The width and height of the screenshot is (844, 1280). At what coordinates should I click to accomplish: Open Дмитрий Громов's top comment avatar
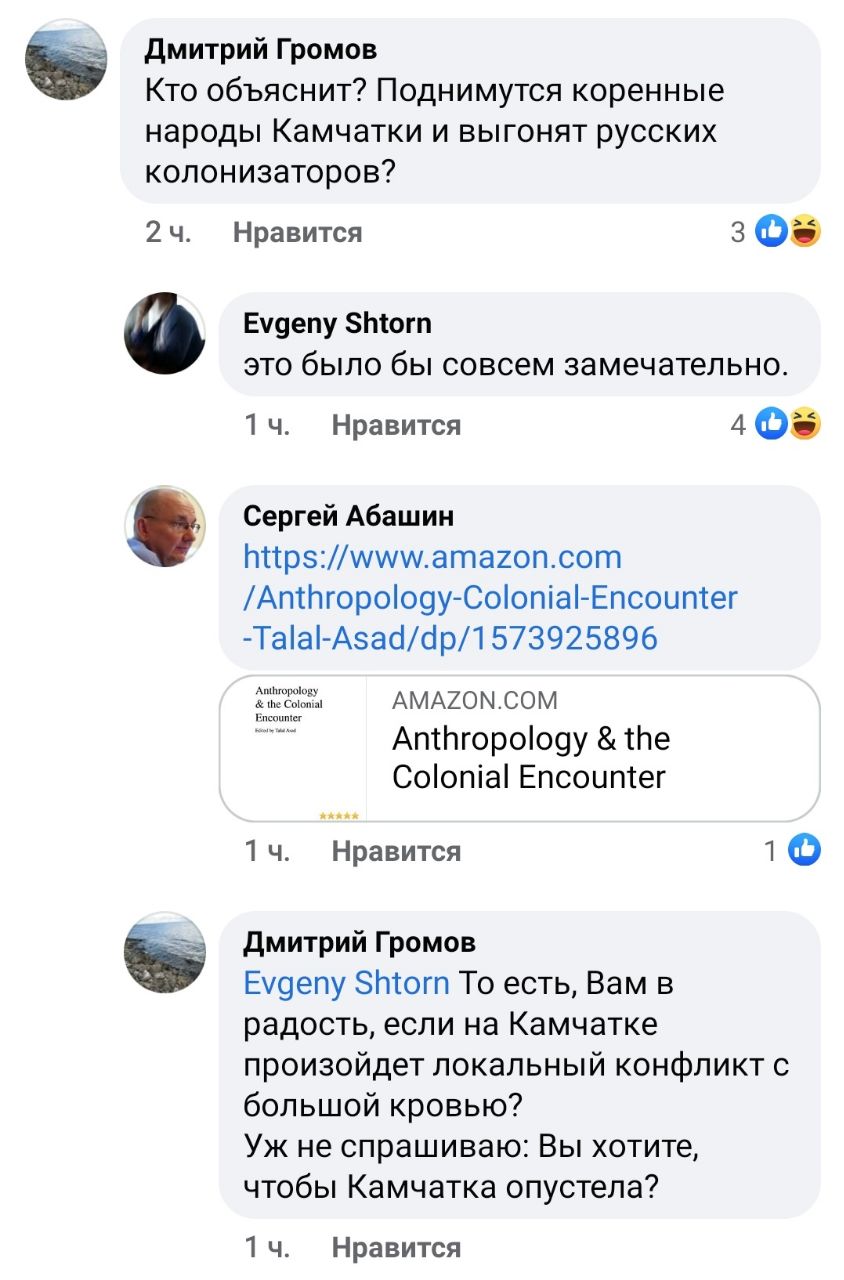coord(65,59)
